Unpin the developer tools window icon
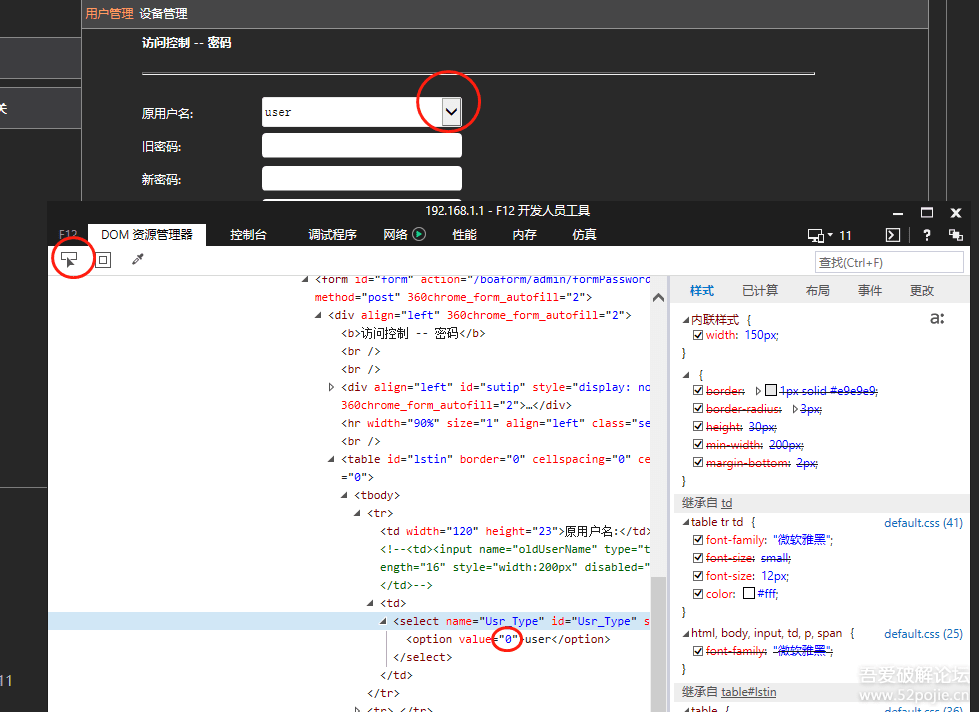Screen dimensions: 979x712 (x=955, y=235)
